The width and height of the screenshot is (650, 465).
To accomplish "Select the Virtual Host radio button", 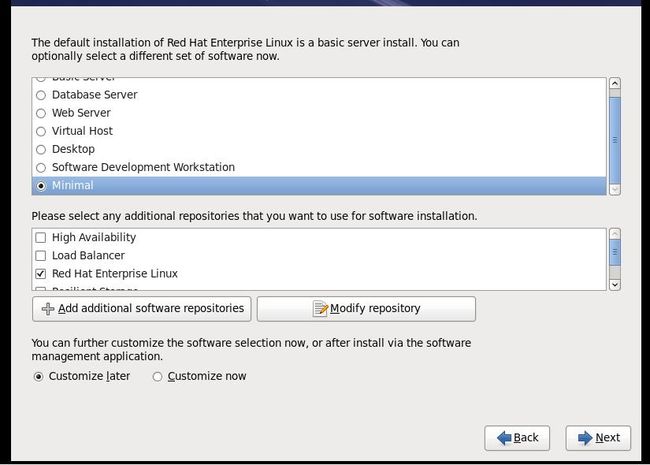I will point(41,132).
